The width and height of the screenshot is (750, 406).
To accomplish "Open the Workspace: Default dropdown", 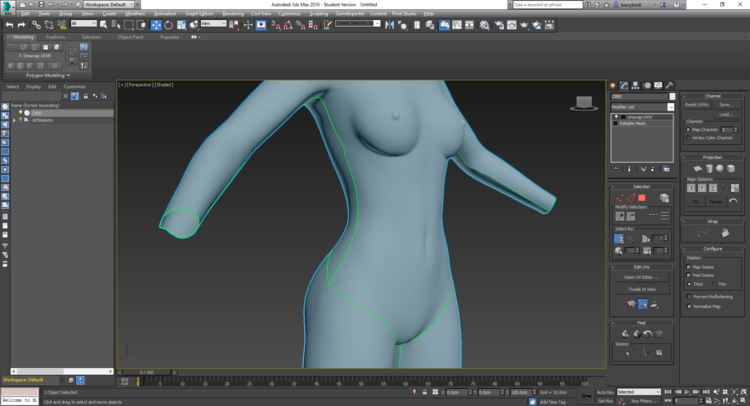I will [111, 4].
